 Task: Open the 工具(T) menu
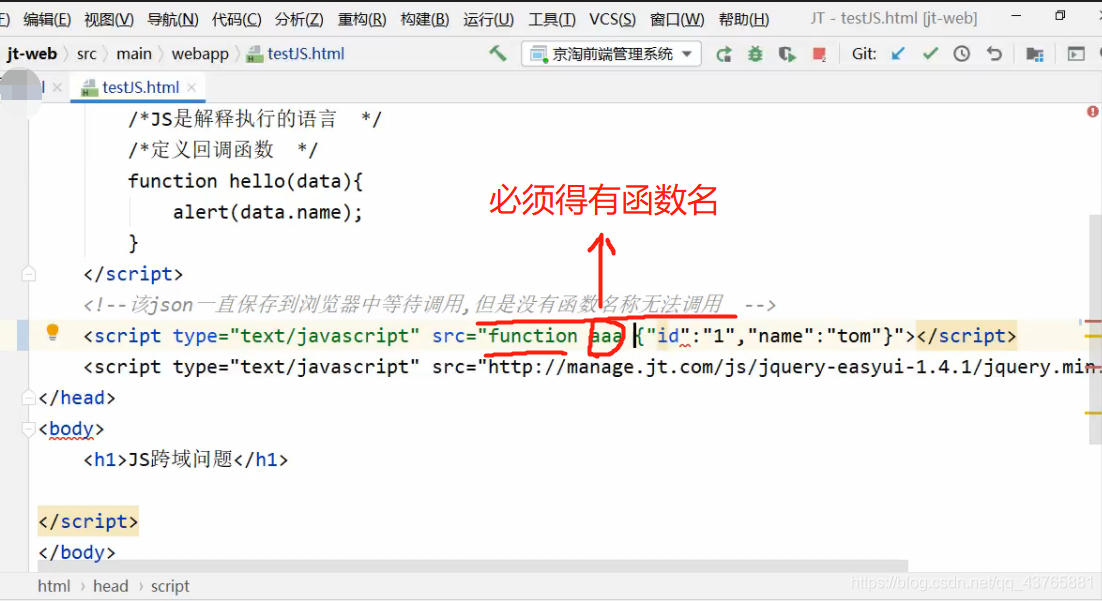tap(552, 19)
